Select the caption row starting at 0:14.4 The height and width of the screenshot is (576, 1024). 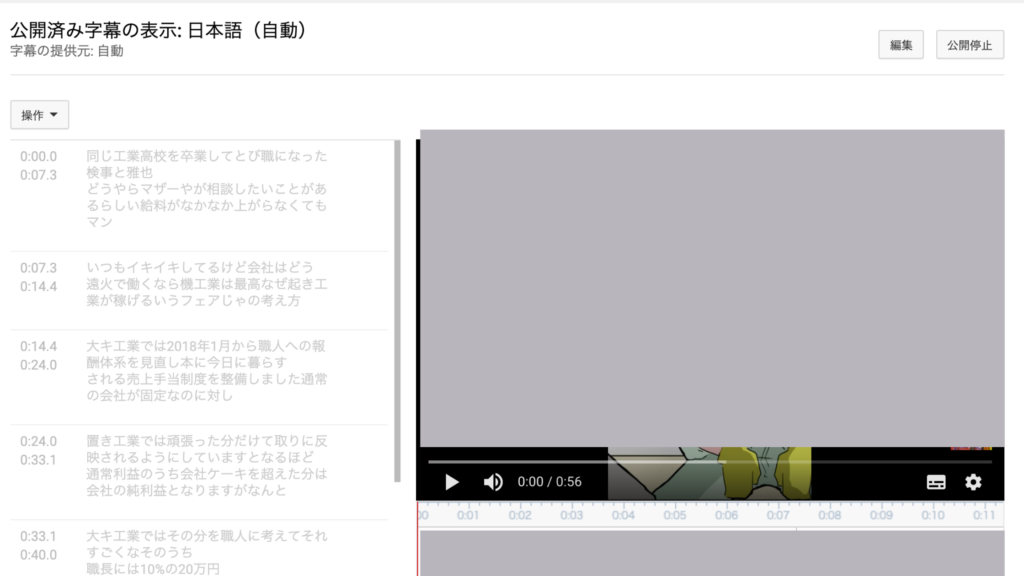click(199, 377)
